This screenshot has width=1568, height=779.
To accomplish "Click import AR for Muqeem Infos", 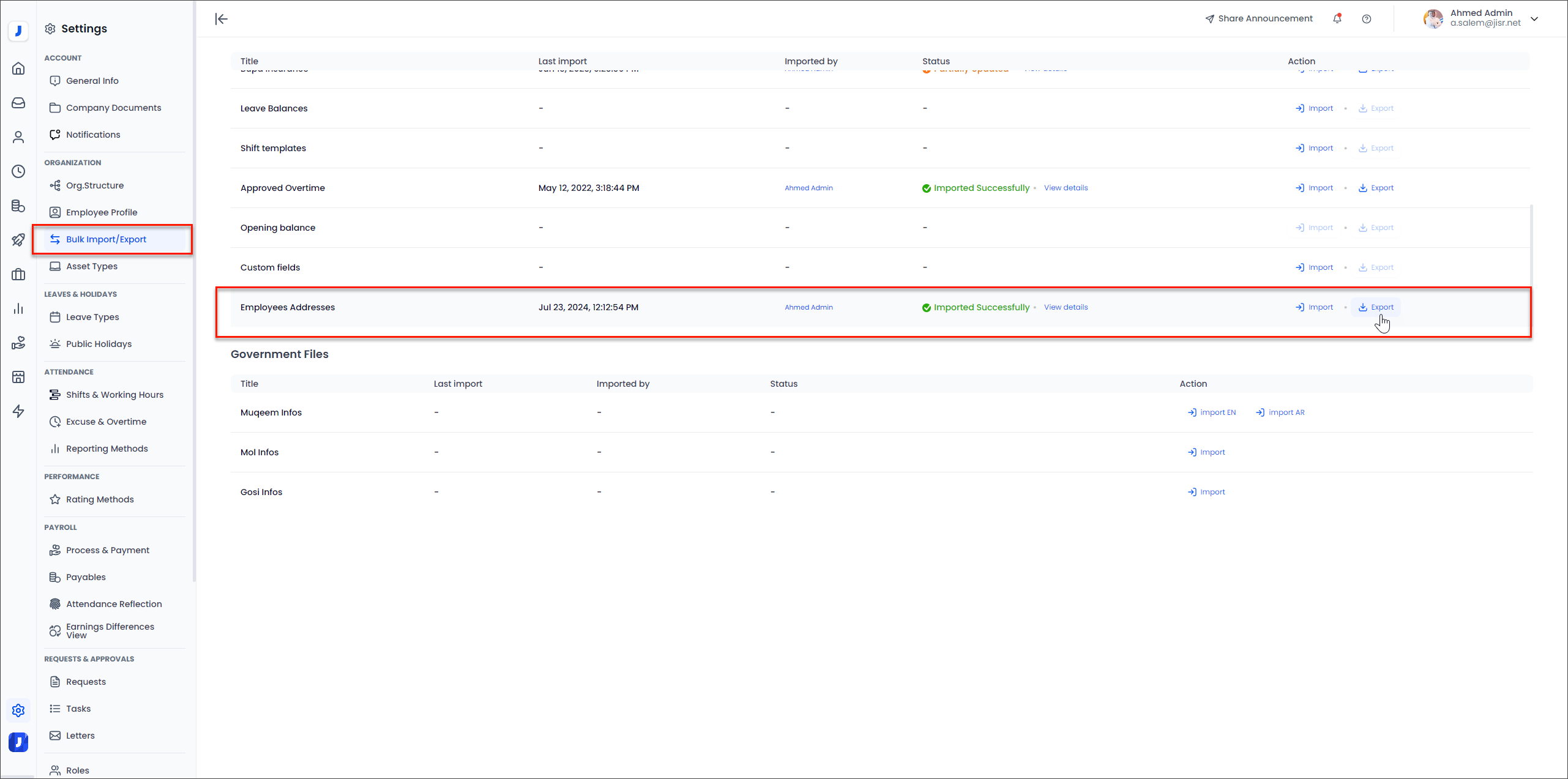I will point(1280,412).
